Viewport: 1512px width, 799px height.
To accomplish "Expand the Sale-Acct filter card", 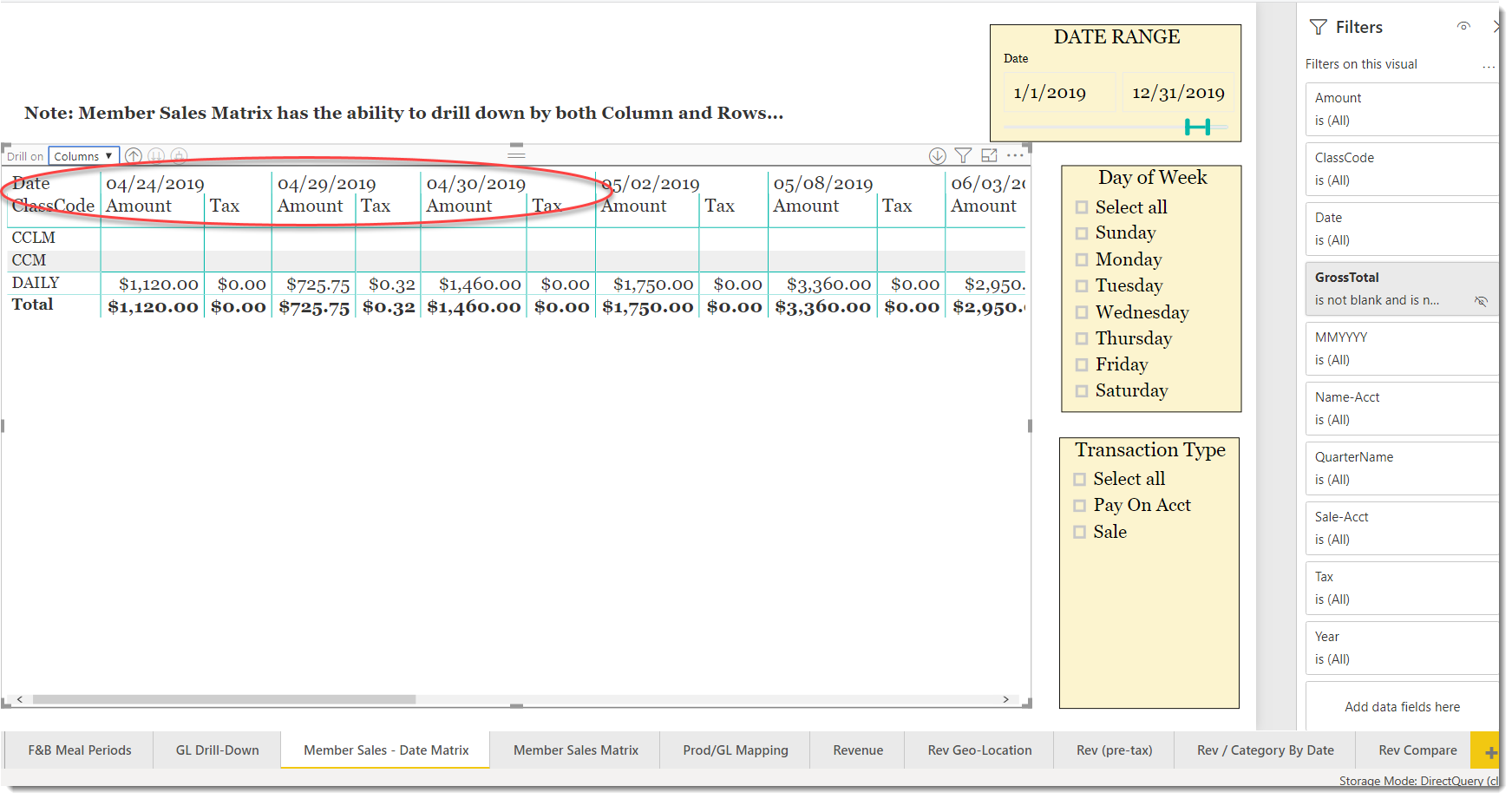I will click(1402, 528).
